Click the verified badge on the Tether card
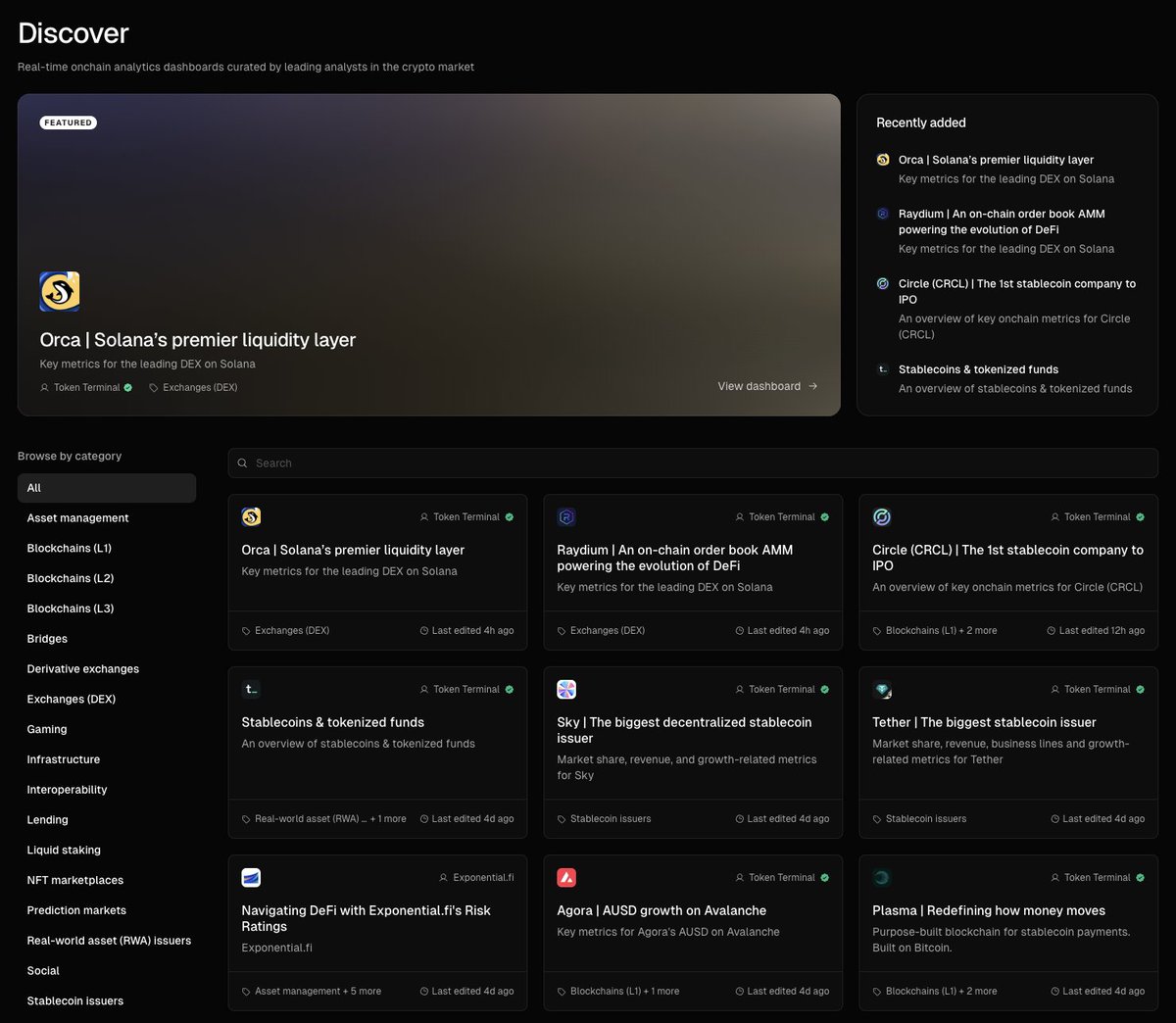This screenshot has width=1176, height=1023. click(x=1141, y=690)
